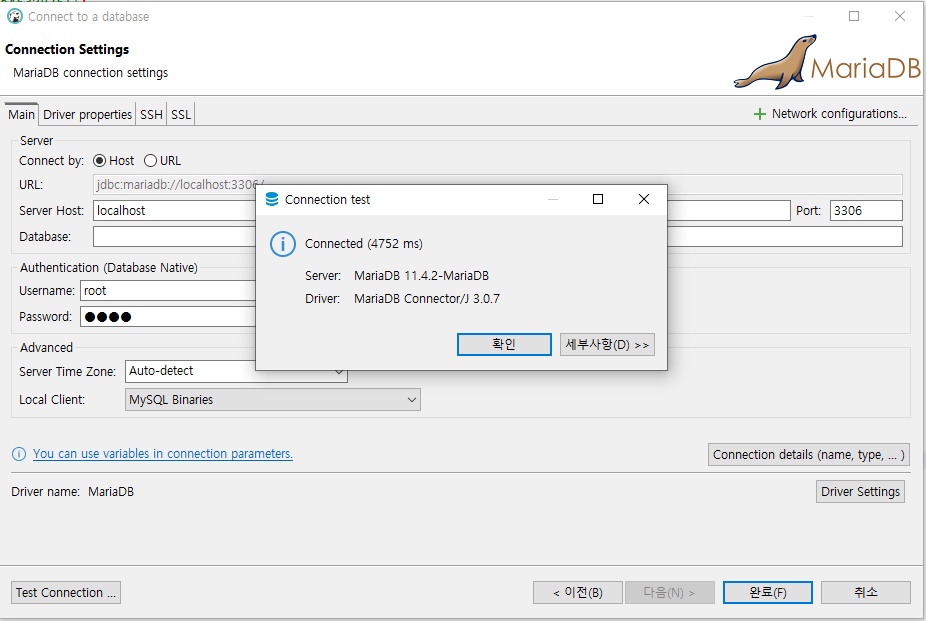
Task: Click the Database input field
Action: [x=498, y=237]
